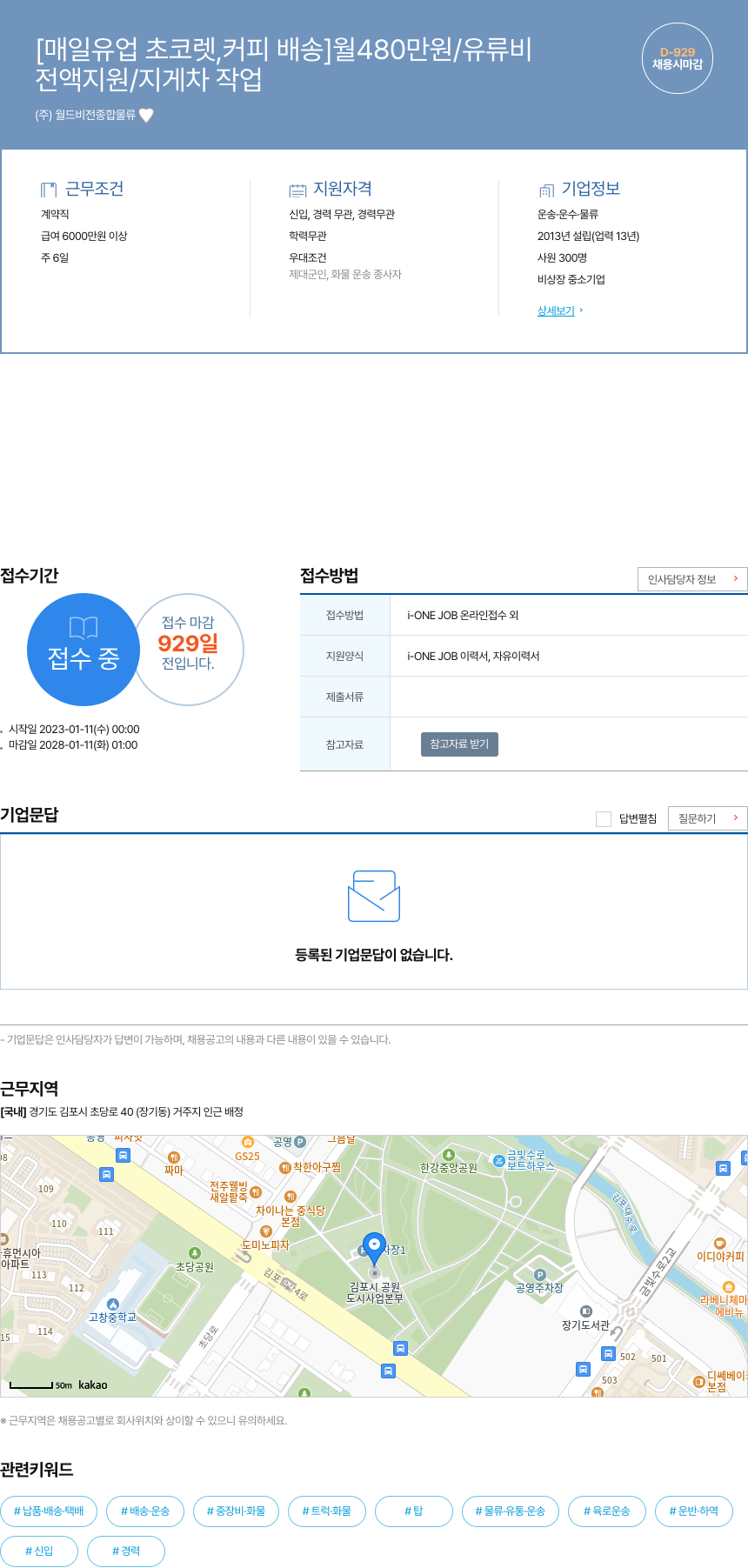Select the #탑 keyword tag
The height and width of the screenshot is (1568, 748).
tap(414, 1511)
